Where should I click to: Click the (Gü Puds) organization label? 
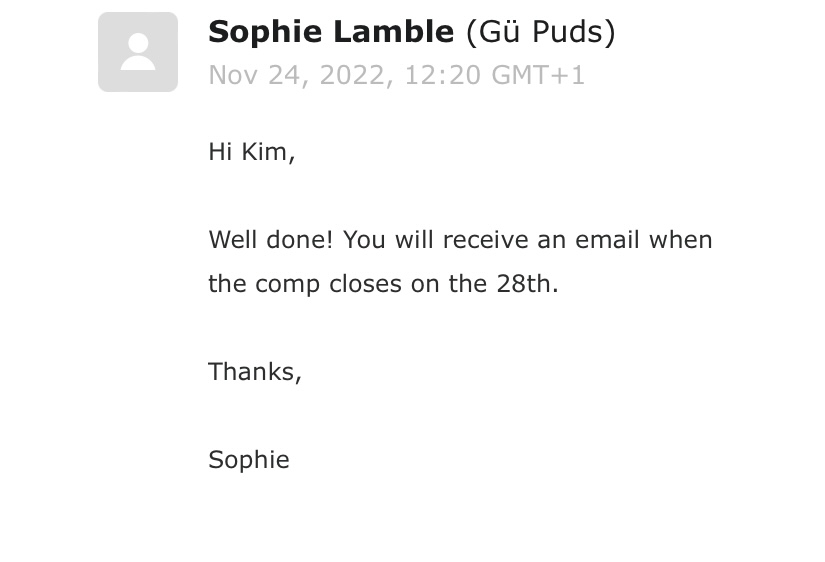(540, 32)
